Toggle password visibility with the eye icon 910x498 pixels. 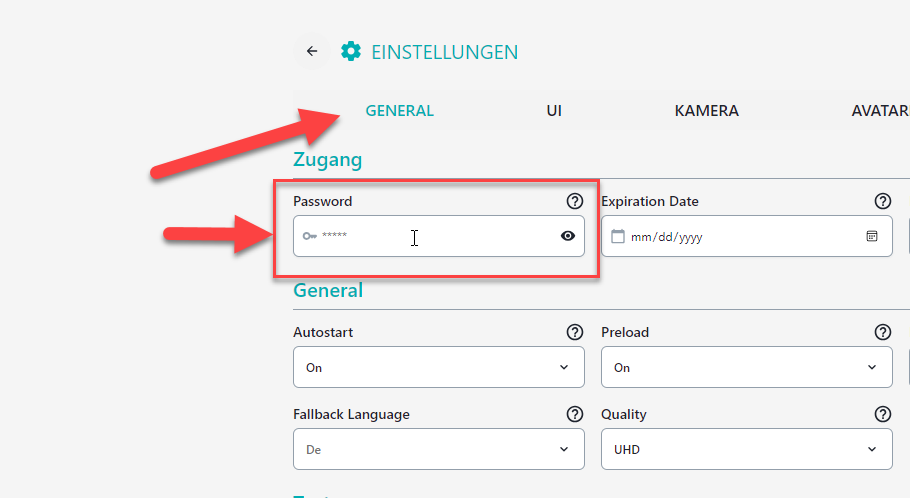568,236
